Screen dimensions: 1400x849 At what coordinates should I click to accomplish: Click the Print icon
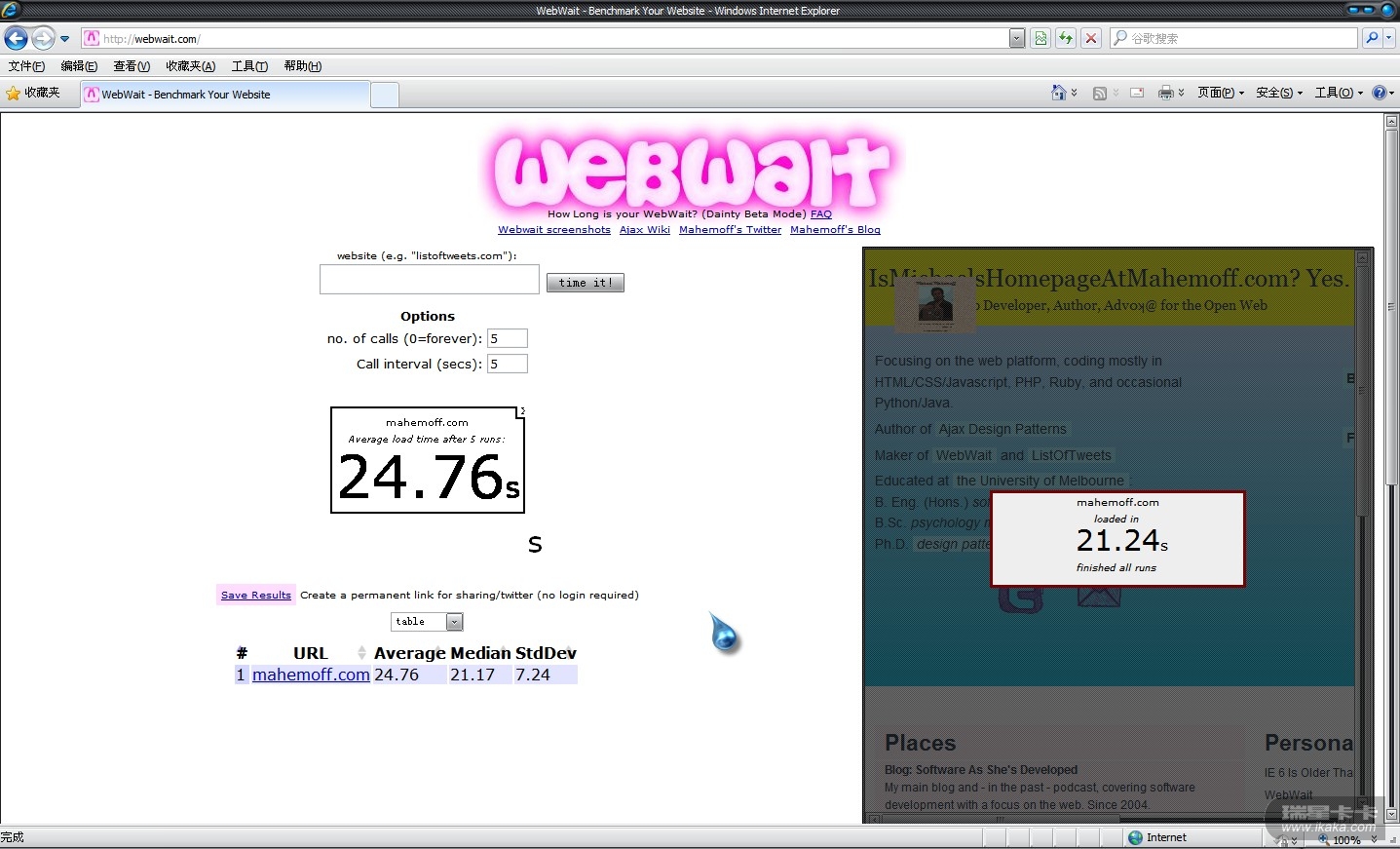click(x=1165, y=94)
